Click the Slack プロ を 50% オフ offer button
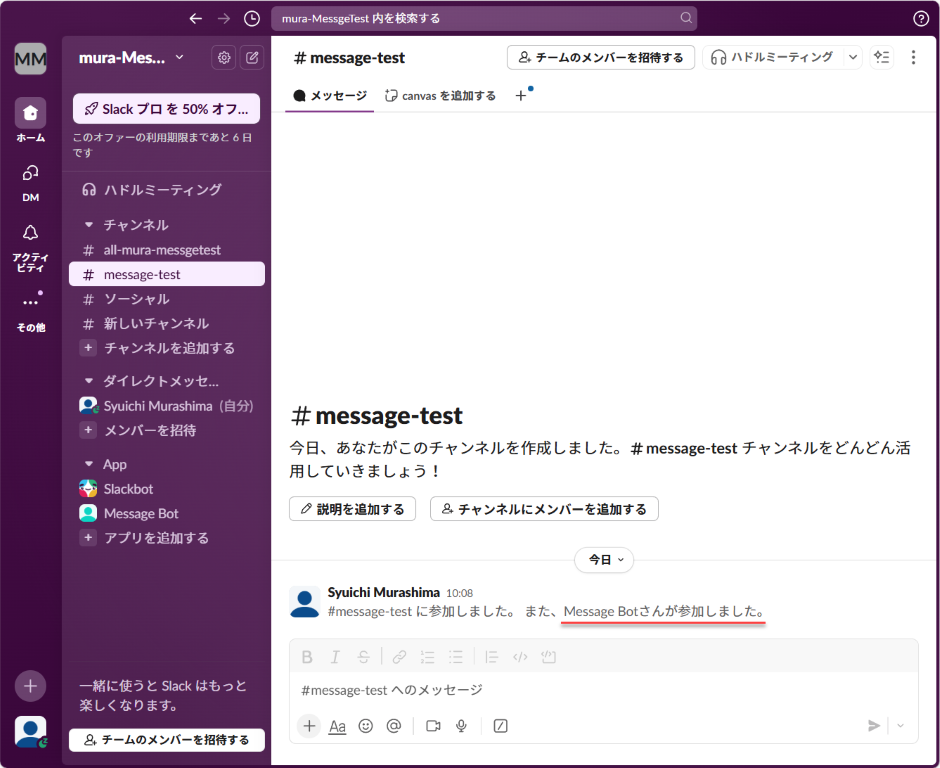Image resolution: width=940 pixels, height=768 pixels. click(167, 109)
